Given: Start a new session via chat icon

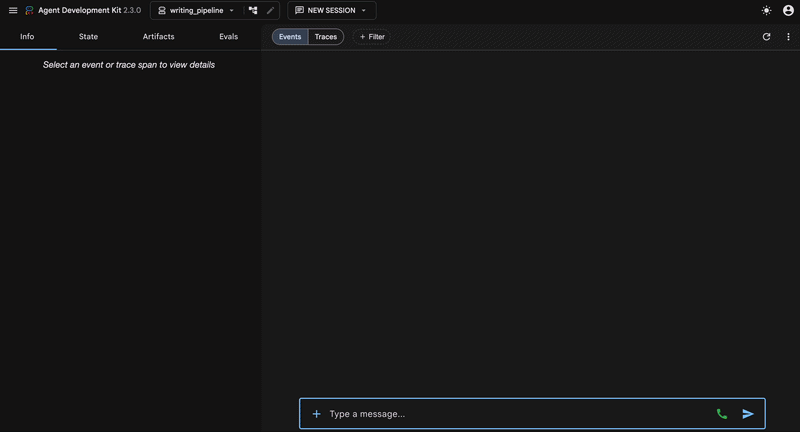Looking at the screenshot, I should click(x=299, y=10).
